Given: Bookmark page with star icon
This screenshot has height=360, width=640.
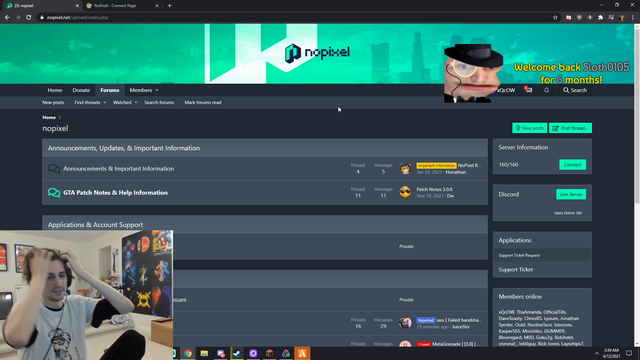Looking at the screenshot, I should [555, 18].
